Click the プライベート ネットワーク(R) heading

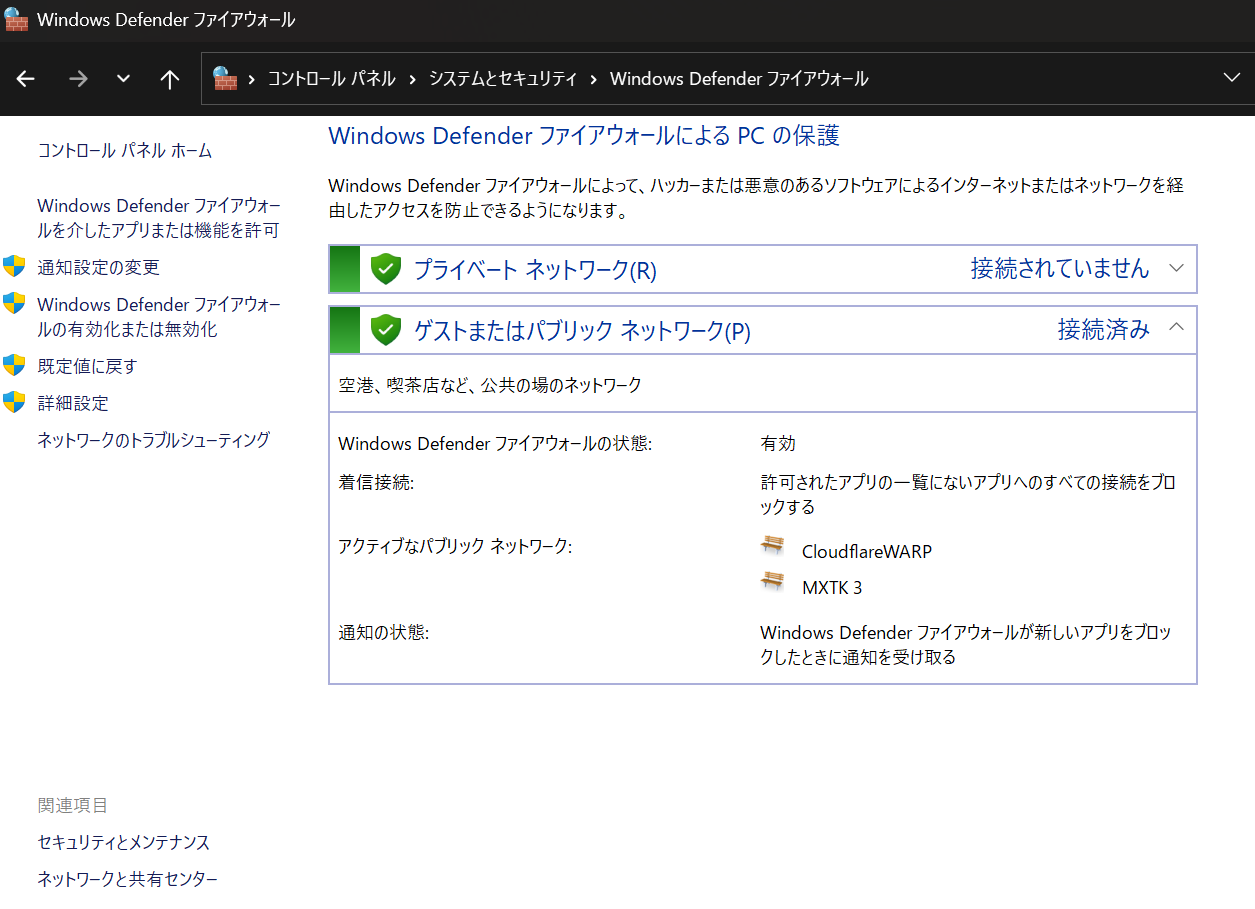[x=535, y=270]
